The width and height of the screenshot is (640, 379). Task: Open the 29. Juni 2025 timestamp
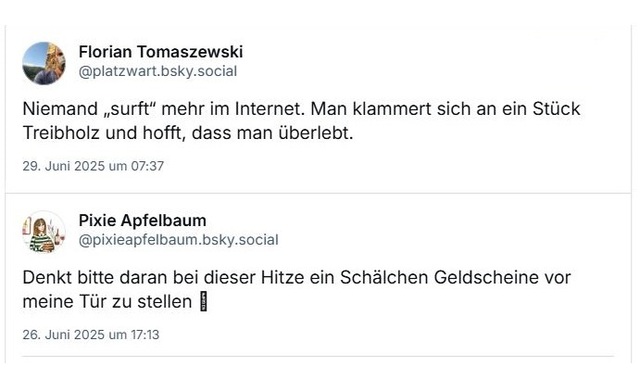(93, 166)
